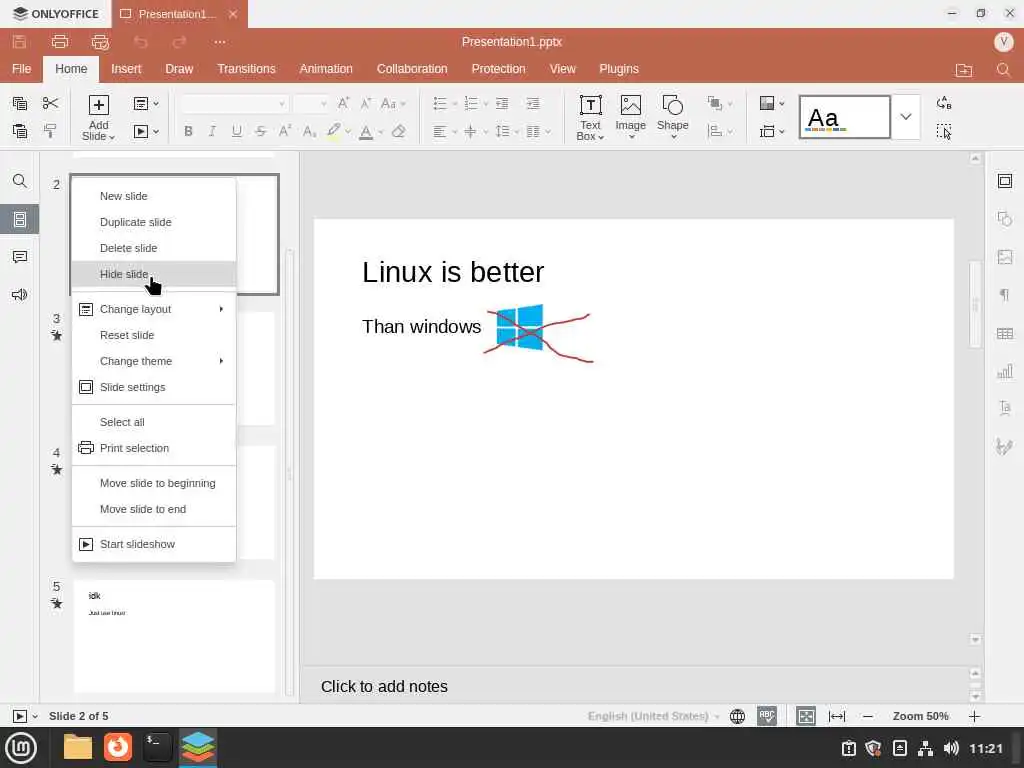Open the Find search icon in left sidebar
This screenshot has width=1024, height=768.
pos(20,181)
